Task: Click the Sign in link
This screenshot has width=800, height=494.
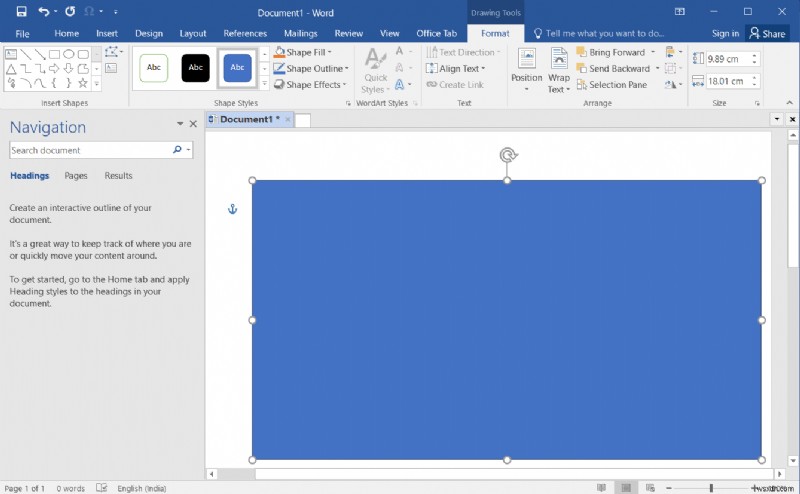Action: 725,33
